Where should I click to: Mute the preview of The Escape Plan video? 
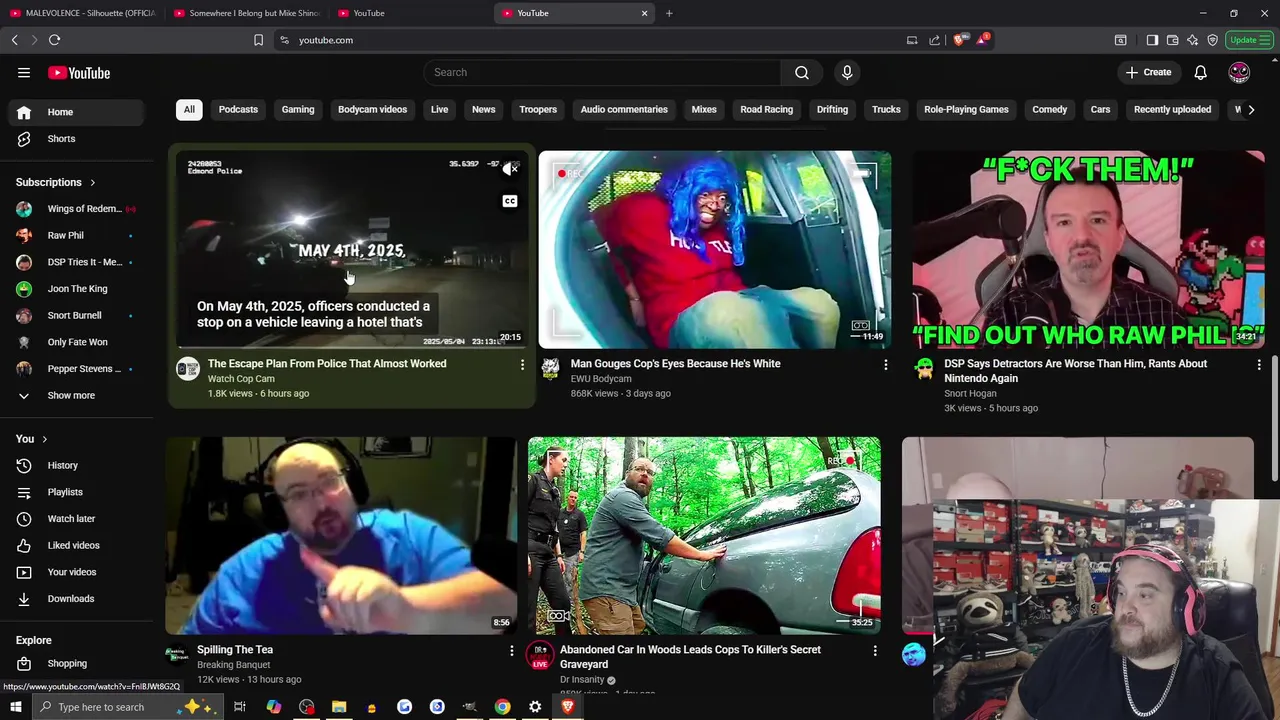click(x=510, y=169)
